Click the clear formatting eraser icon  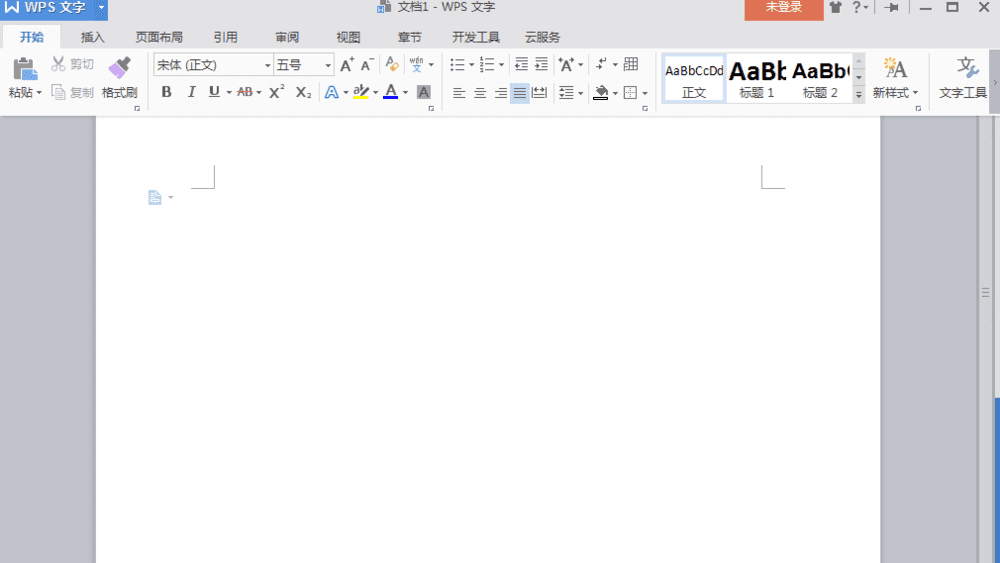pos(392,64)
